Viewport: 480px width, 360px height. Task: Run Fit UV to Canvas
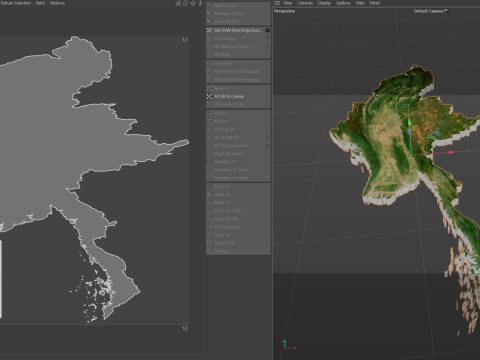click(x=238, y=96)
